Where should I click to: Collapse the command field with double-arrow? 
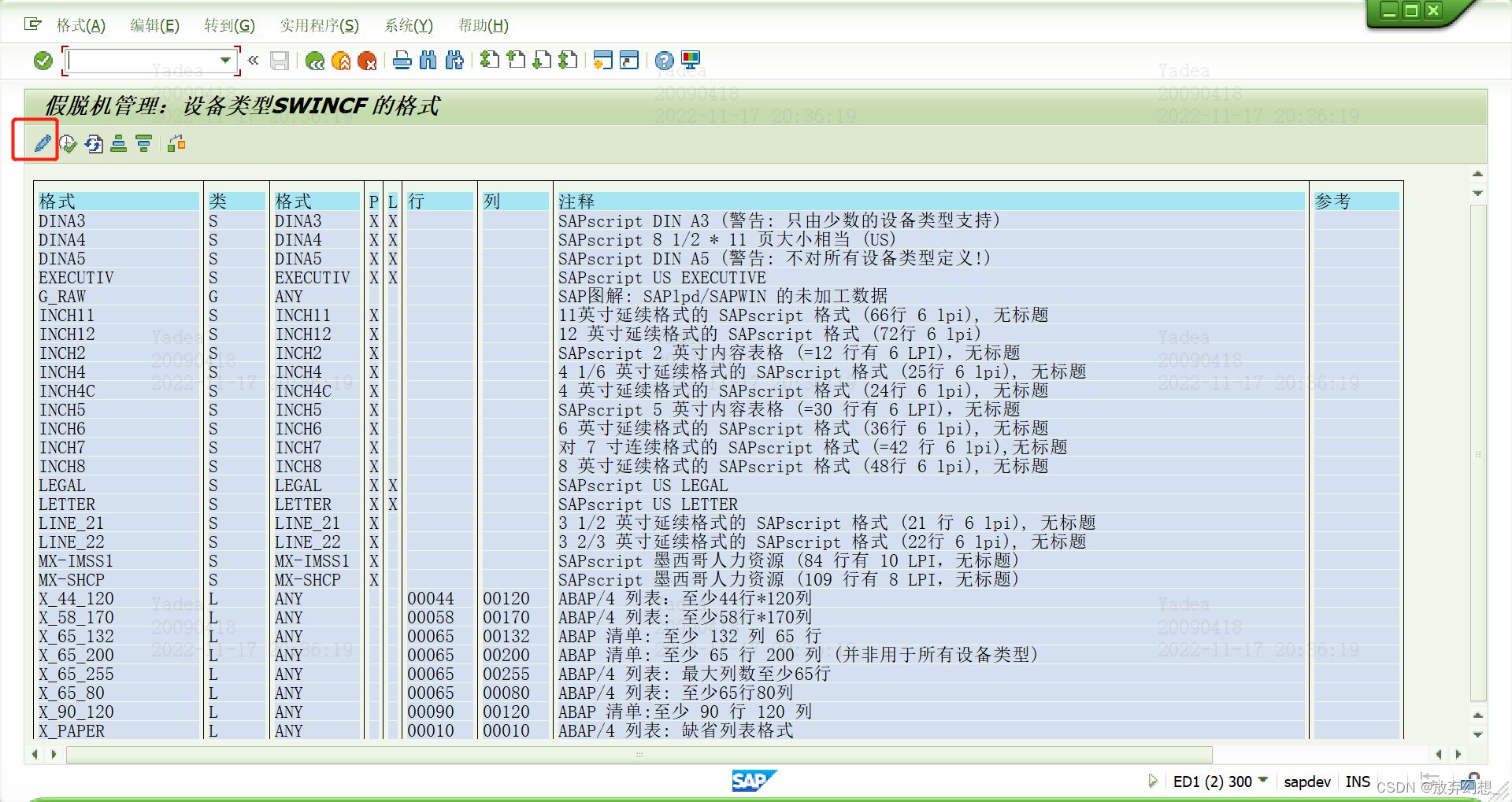pyautogui.click(x=253, y=60)
